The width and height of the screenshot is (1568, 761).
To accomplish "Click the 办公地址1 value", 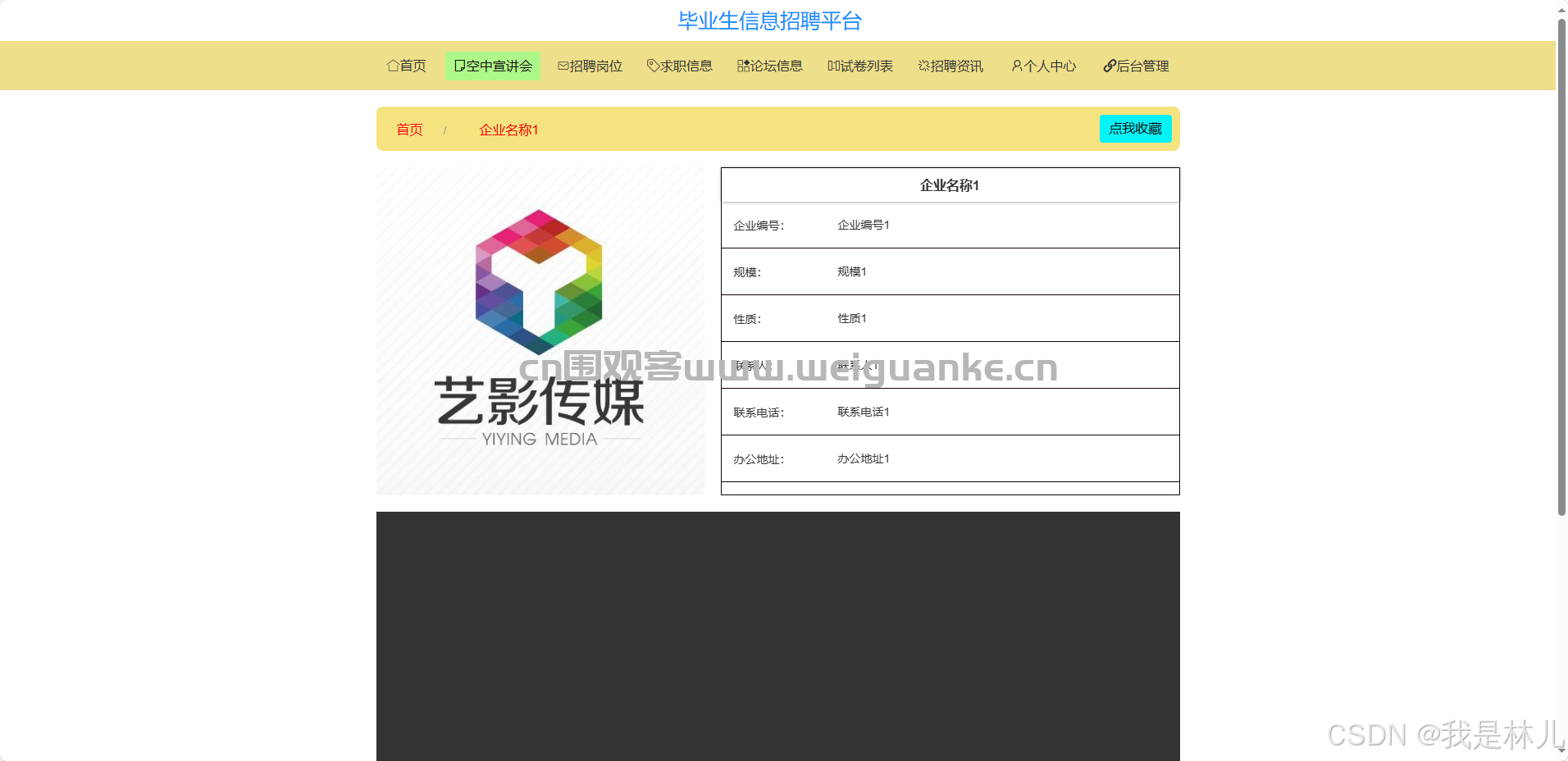I will (863, 458).
